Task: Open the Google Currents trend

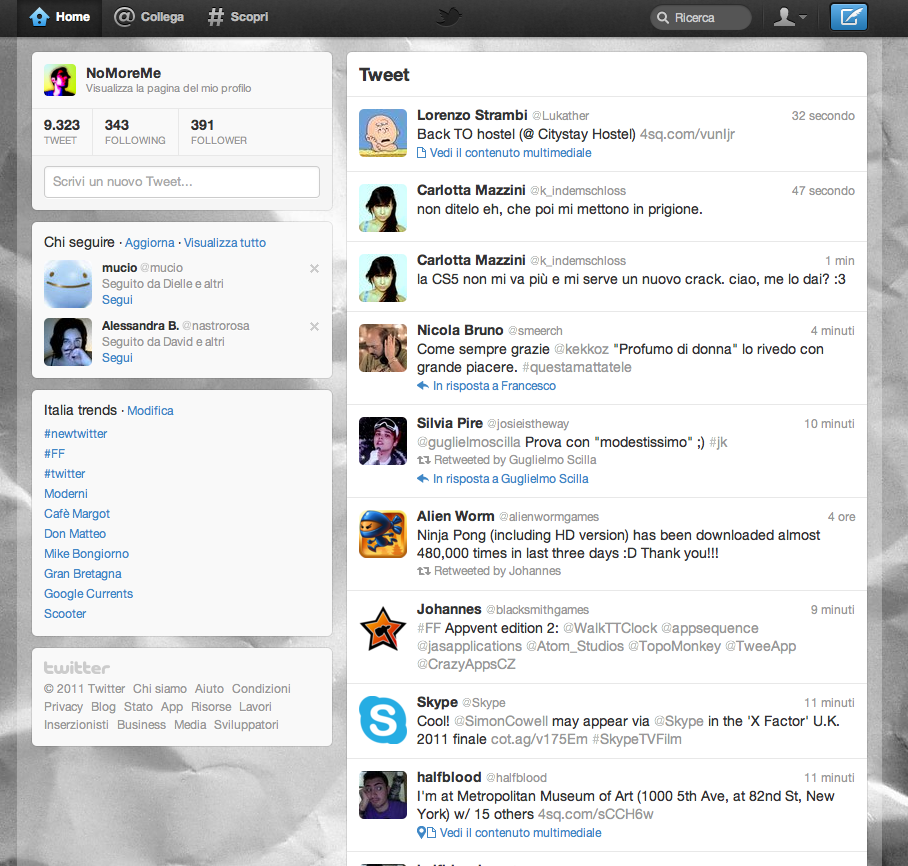Action: point(89,594)
